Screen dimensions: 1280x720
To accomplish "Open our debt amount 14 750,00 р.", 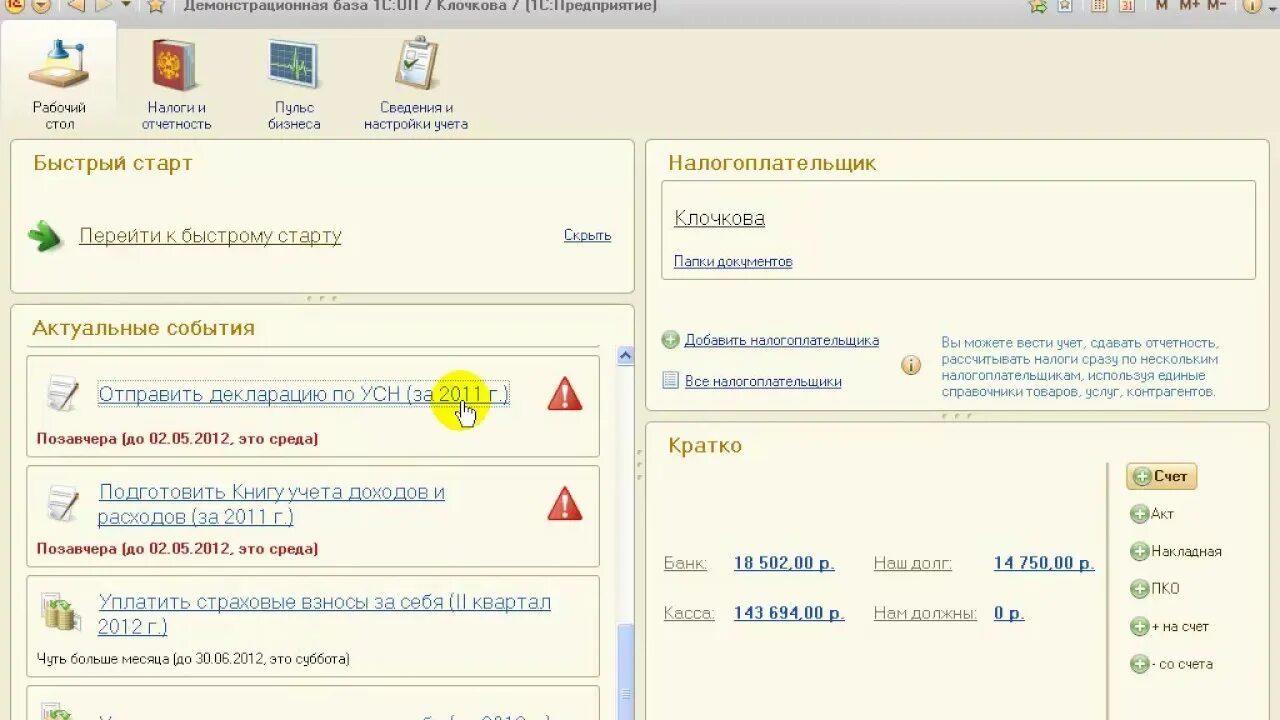I will 1044,563.
